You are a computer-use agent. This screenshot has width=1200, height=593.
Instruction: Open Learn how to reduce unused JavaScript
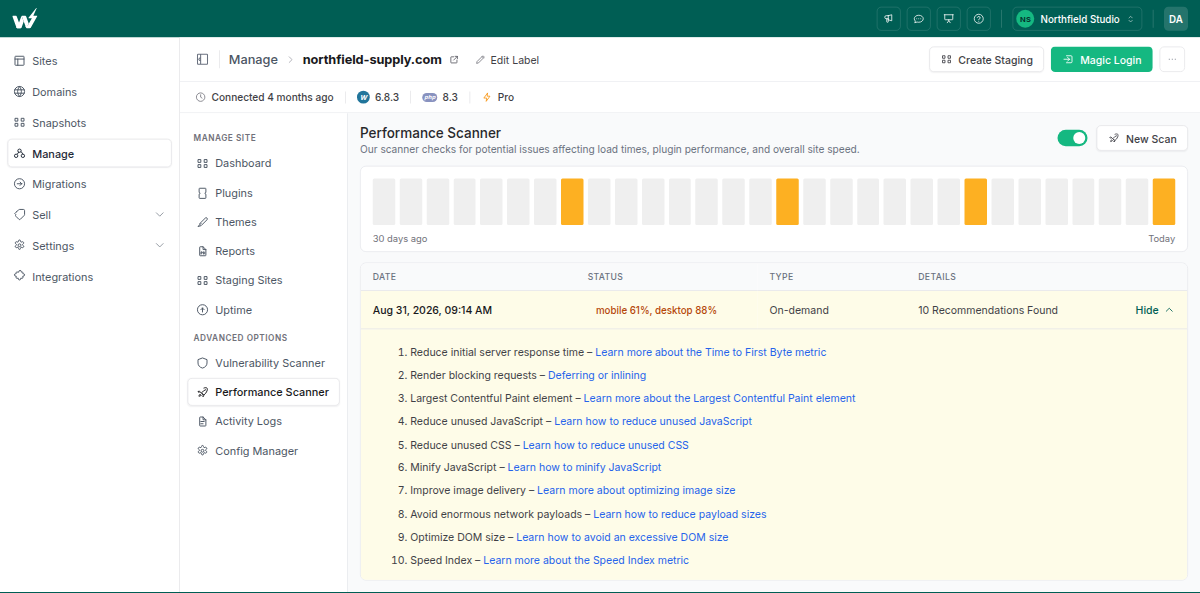(653, 421)
